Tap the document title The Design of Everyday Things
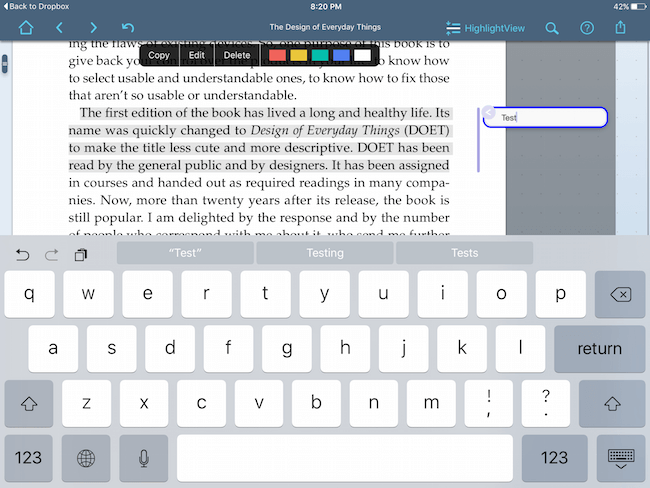650x488 pixels. click(325, 27)
